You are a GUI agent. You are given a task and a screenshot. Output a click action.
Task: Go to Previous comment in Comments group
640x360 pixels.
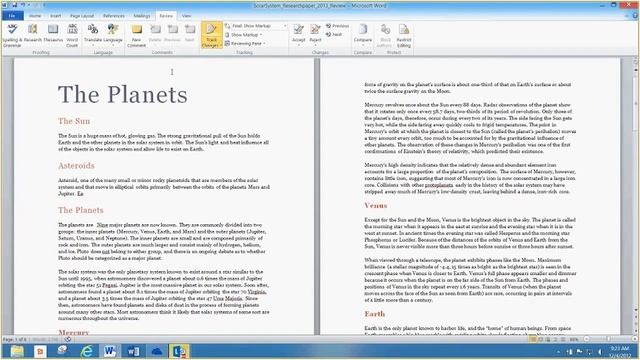click(x=172, y=33)
